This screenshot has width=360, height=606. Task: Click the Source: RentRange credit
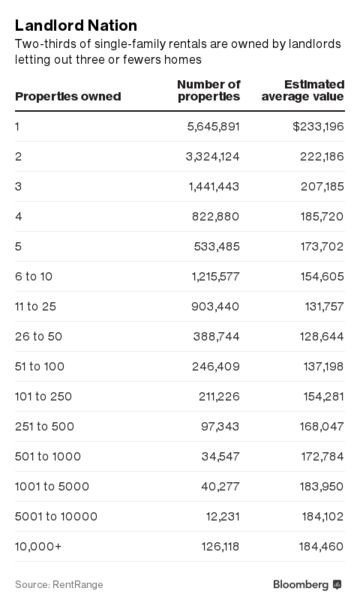click(59, 584)
